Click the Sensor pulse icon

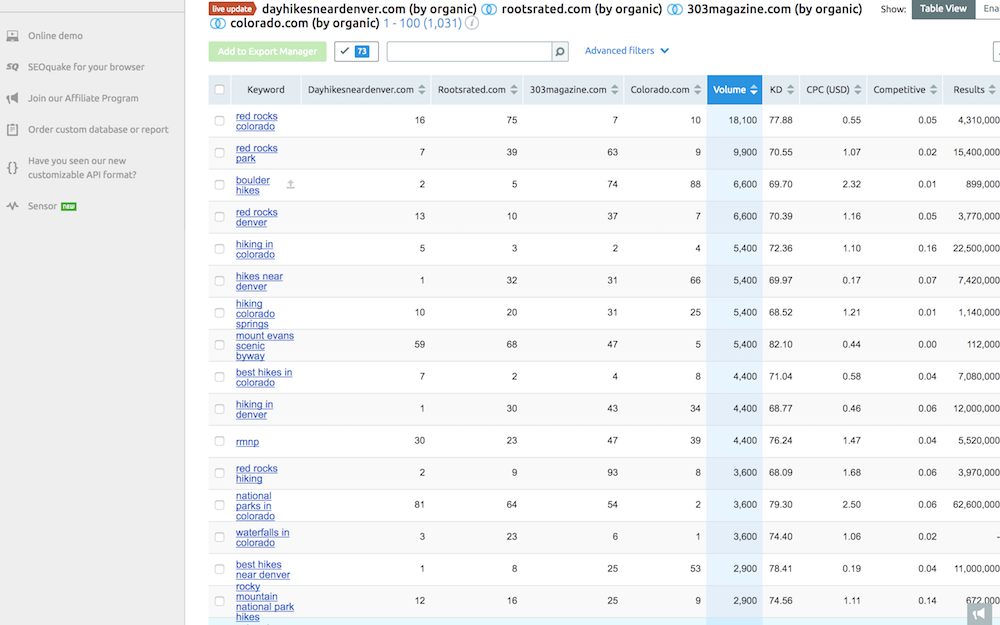[x=13, y=206]
